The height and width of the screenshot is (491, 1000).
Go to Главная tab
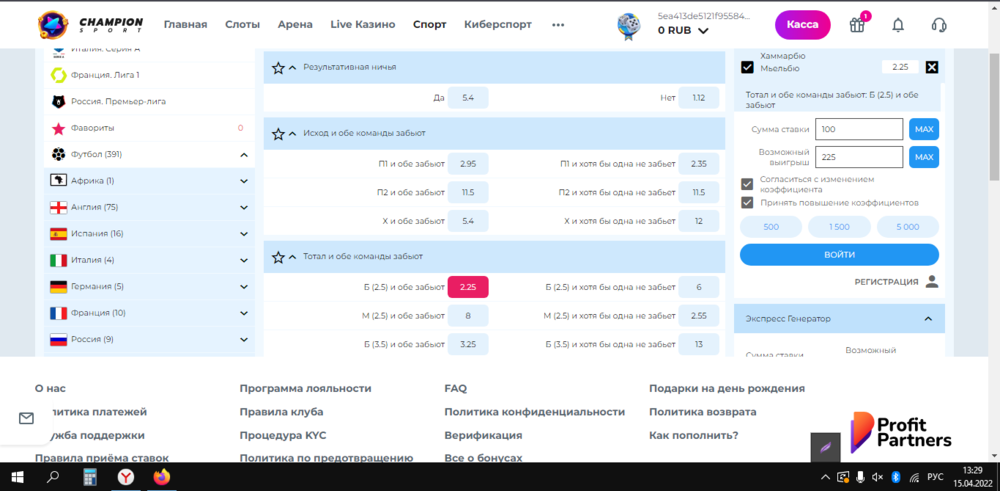(186, 25)
